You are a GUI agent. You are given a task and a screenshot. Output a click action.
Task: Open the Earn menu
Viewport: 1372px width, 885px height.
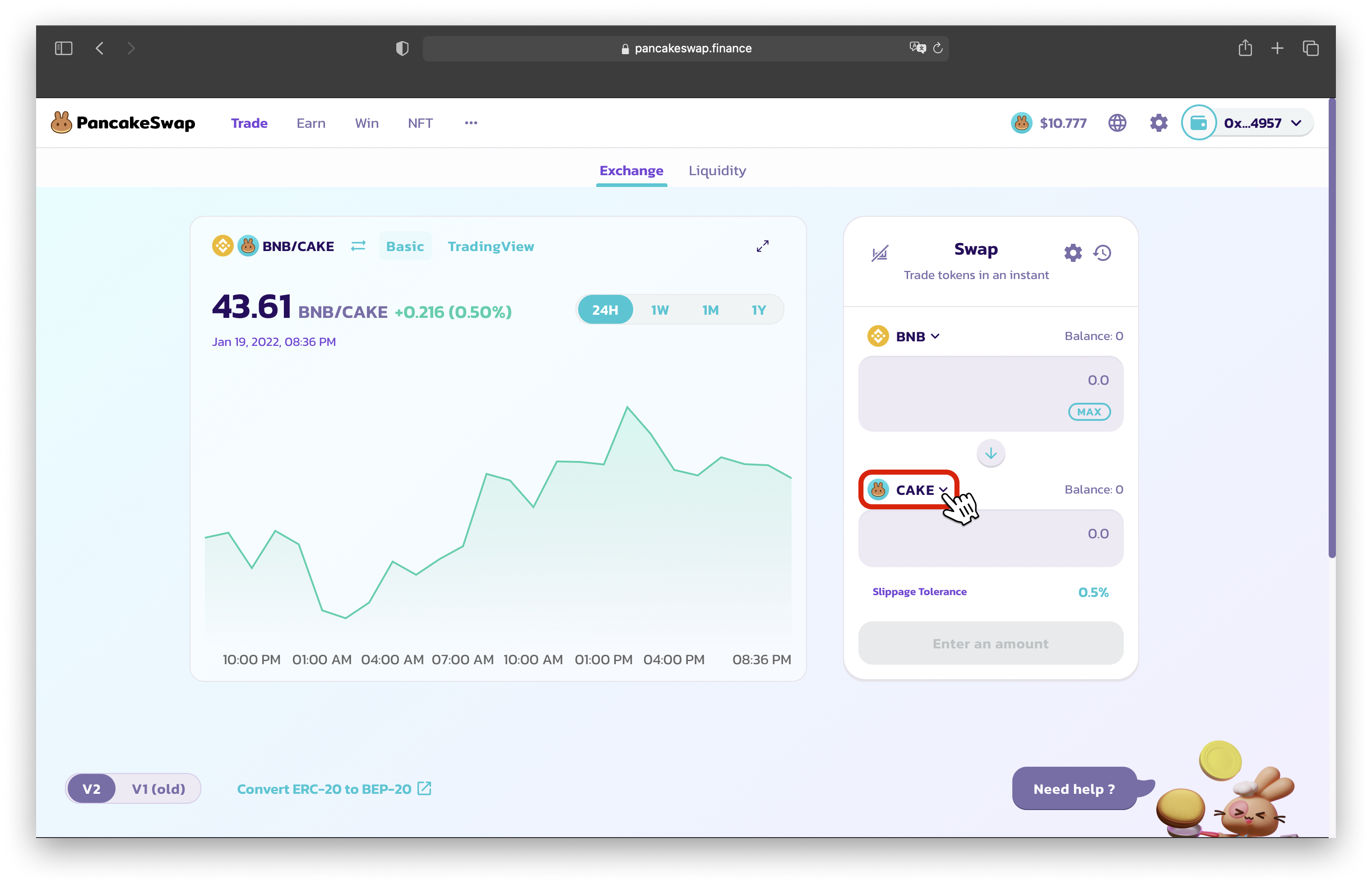click(311, 123)
